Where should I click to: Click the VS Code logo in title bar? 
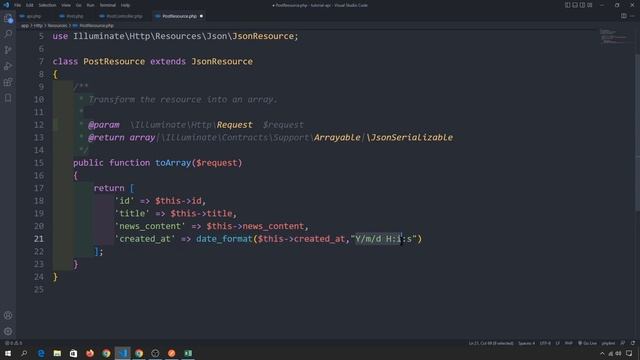tap(6, 5)
